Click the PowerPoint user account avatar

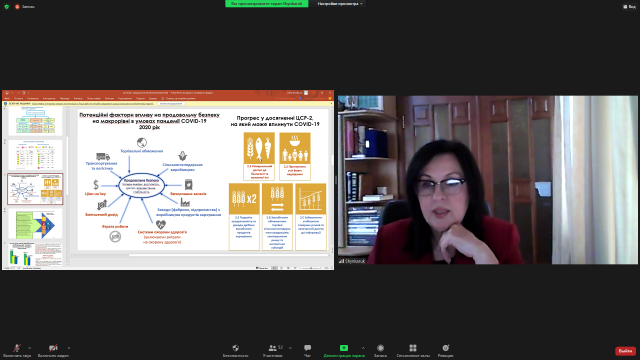[x=306, y=93]
